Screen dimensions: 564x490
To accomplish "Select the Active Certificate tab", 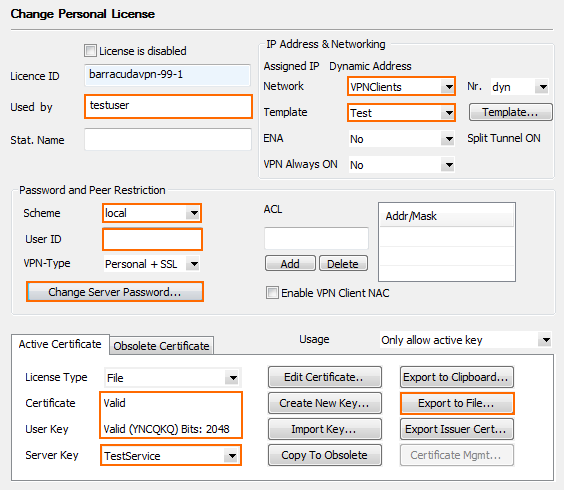I will click(60, 344).
